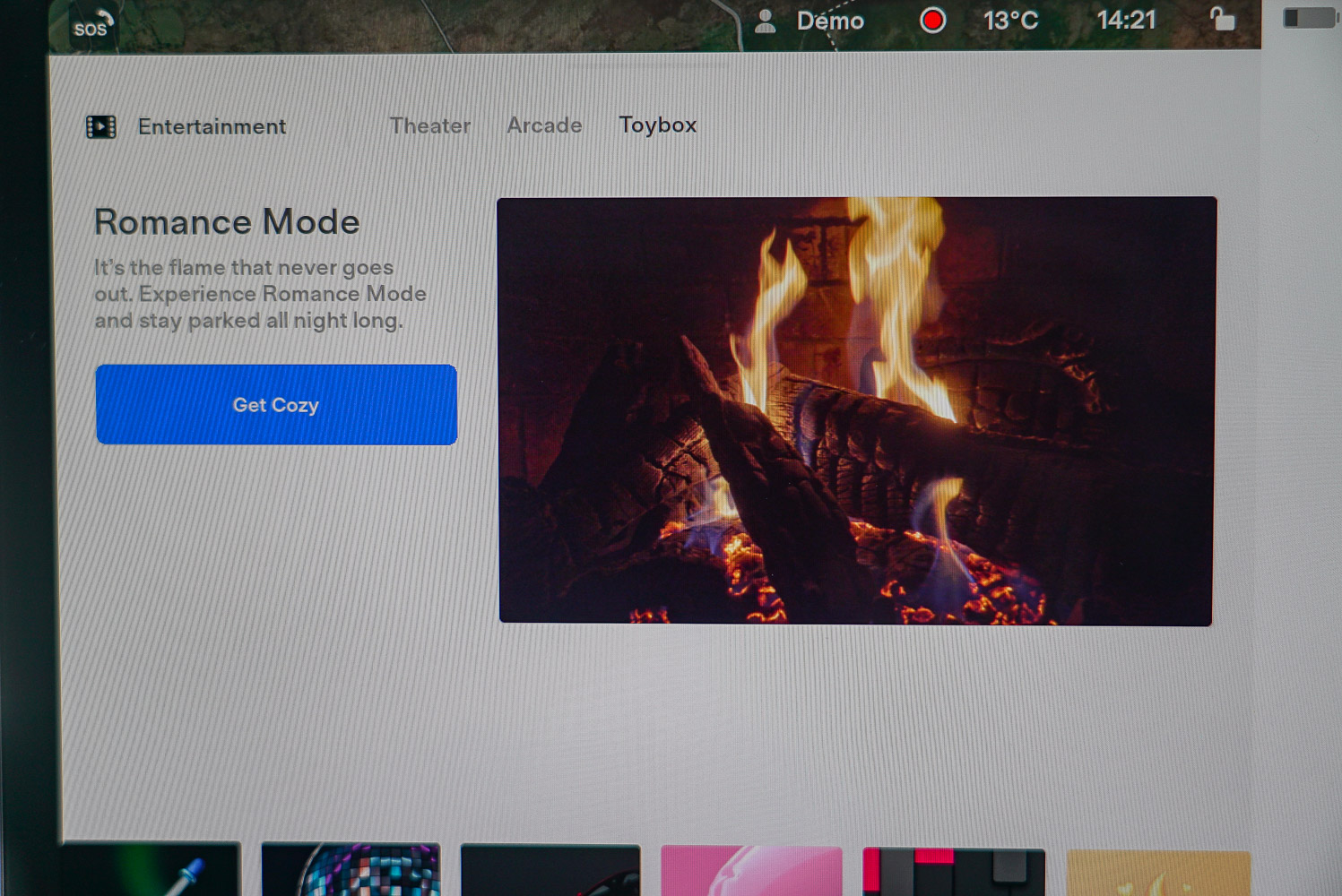
Task: Tap the Entertainment film strip icon
Action: tap(101, 127)
